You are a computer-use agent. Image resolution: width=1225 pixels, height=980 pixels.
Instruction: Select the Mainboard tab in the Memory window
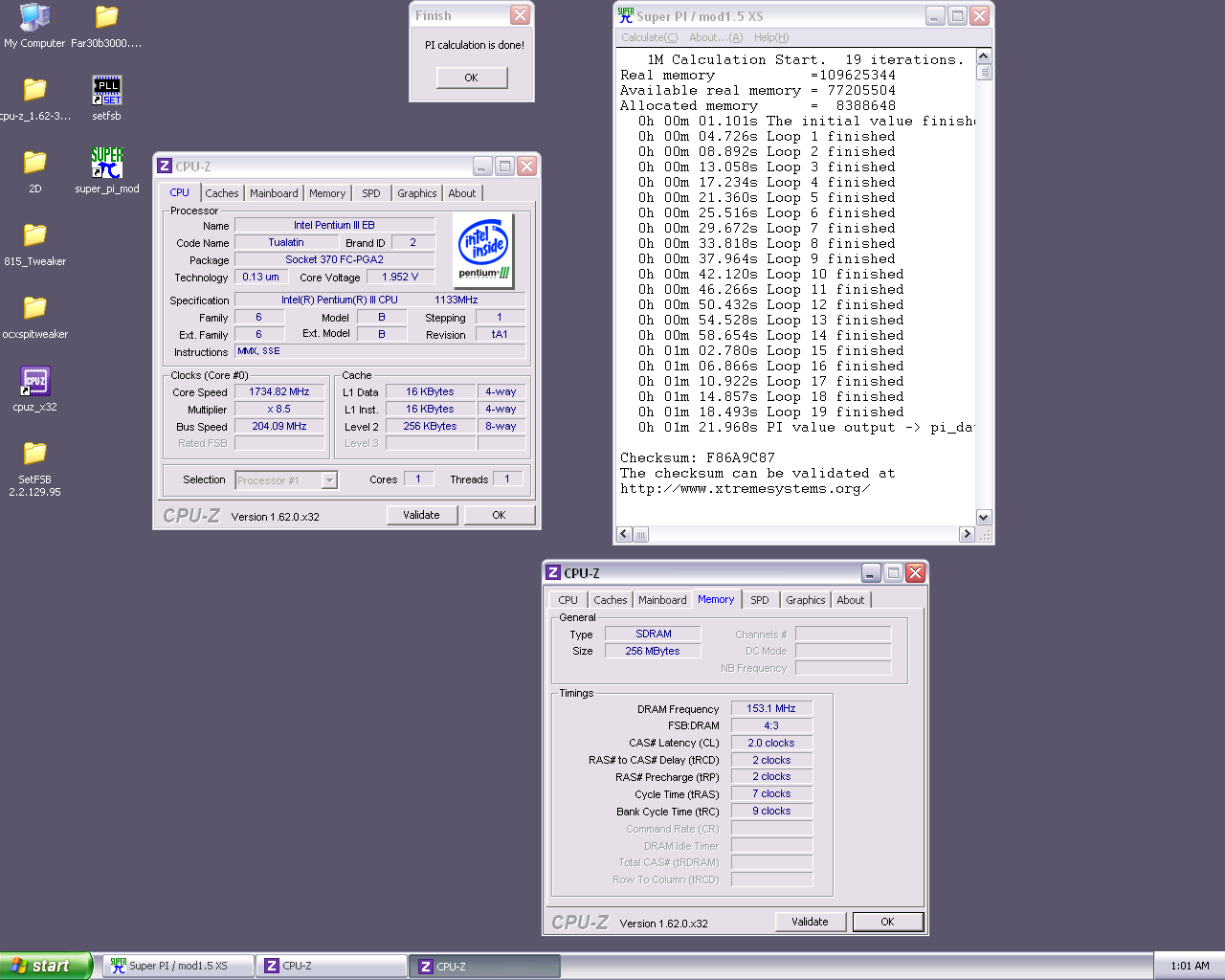(x=662, y=600)
